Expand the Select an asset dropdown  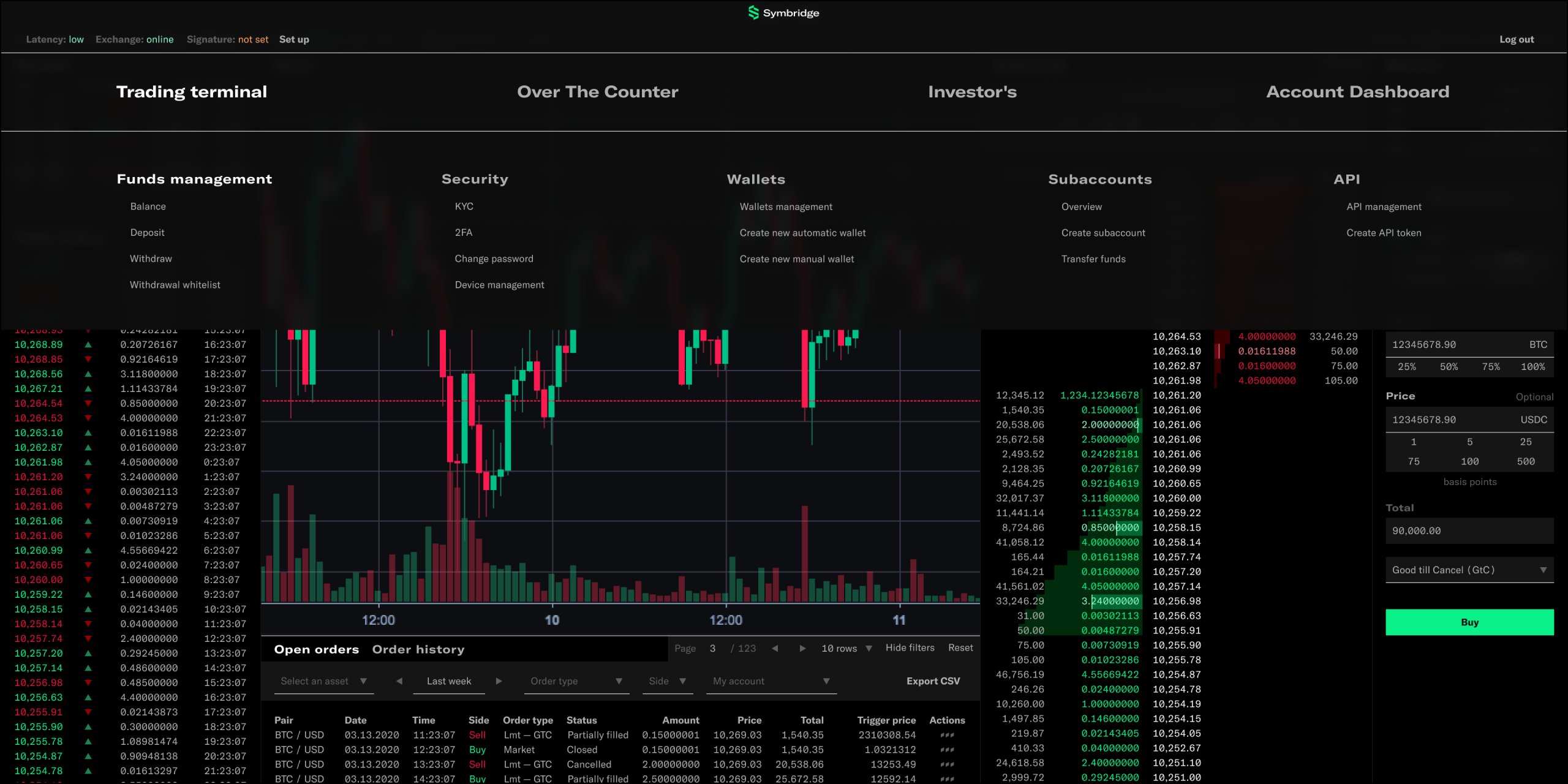coord(323,681)
